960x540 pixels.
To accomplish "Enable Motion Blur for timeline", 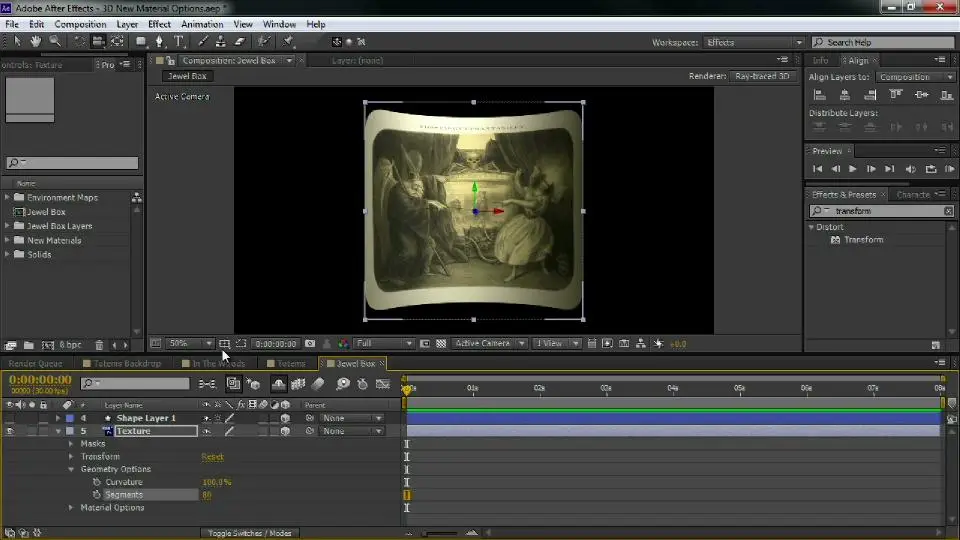I will pos(318,384).
